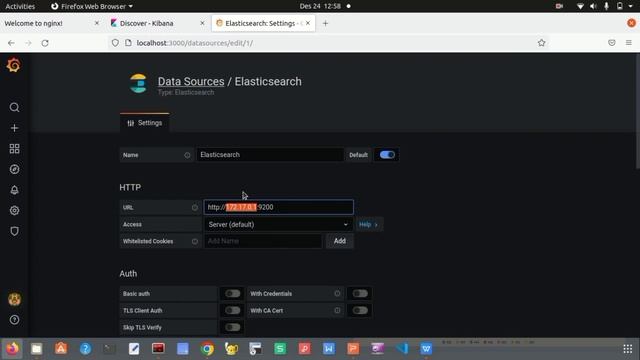Open Help question mark in sidebar
Screen dimensions: 640x360
click(x=14, y=320)
